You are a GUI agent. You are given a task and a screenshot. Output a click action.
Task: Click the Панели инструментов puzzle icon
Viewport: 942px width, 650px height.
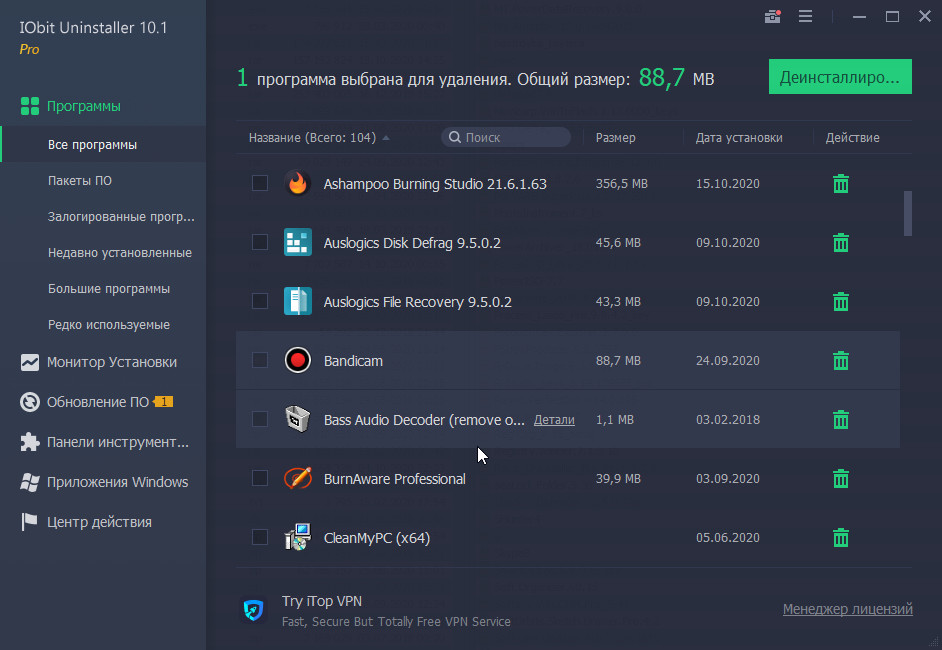29,442
